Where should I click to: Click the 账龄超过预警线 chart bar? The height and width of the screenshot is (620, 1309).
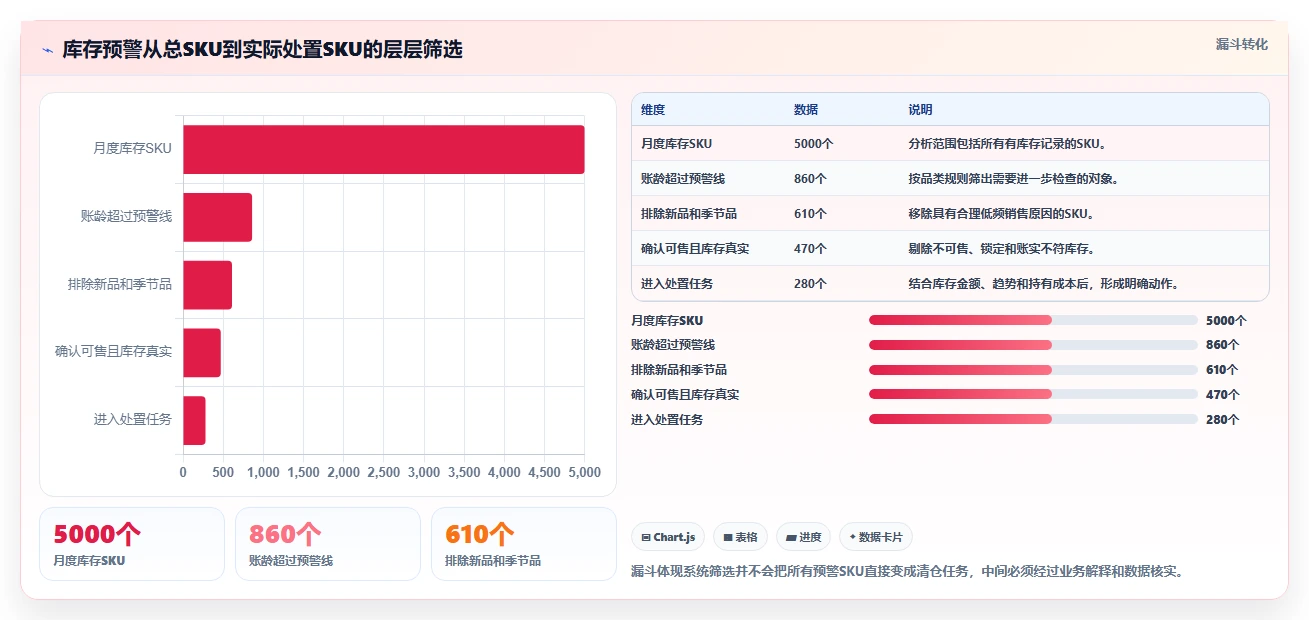pyautogui.click(x=217, y=217)
